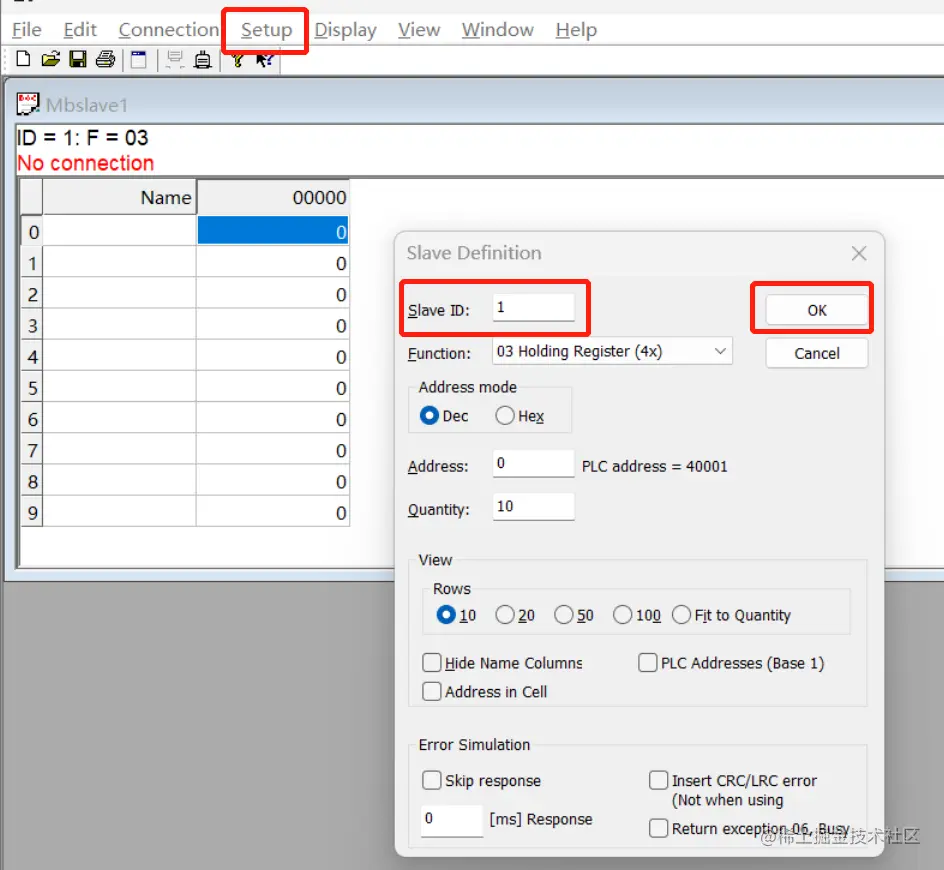This screenshot has height=870, width=944.
Task: Check the Skip response error simulation option
Action: tap(431, 780)
